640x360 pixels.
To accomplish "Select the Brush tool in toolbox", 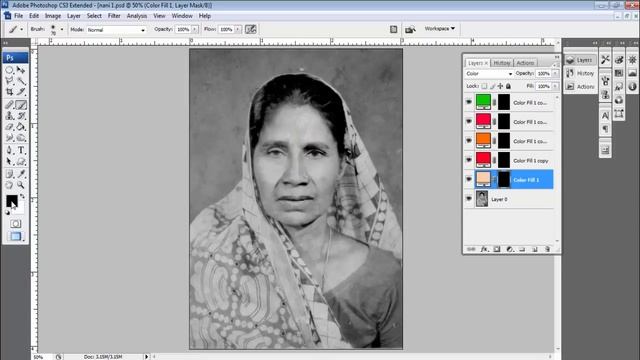I will click(x=21, y=105).
